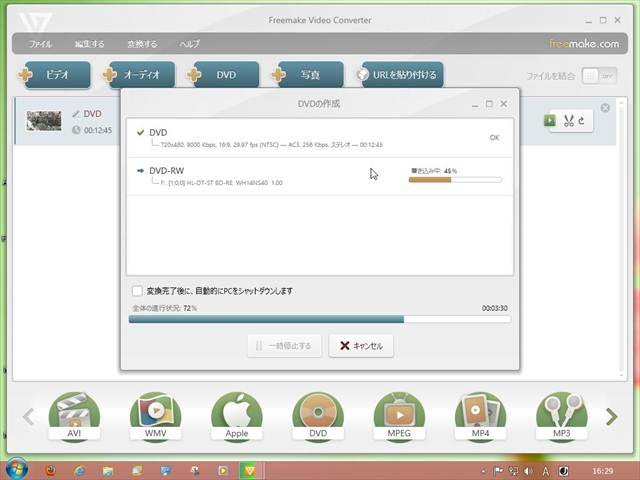This screenshot has height=480, width=640.
Task: Click the video thumbnail in file list
Action: [44, 121]
